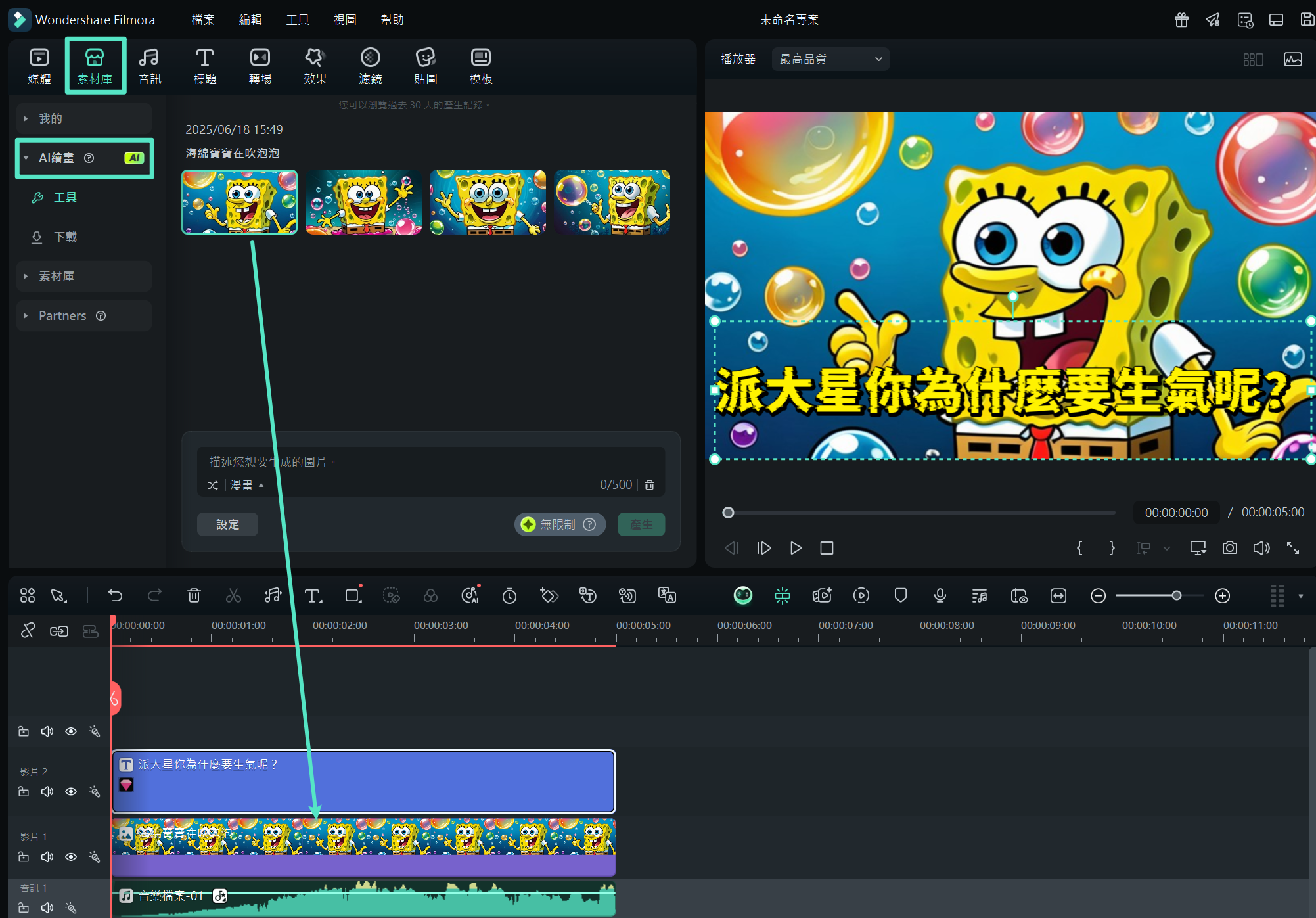The height and width of the screenshot is (918, 1316).
Task: Click the speed timer icon
Action: click(509, 595)
